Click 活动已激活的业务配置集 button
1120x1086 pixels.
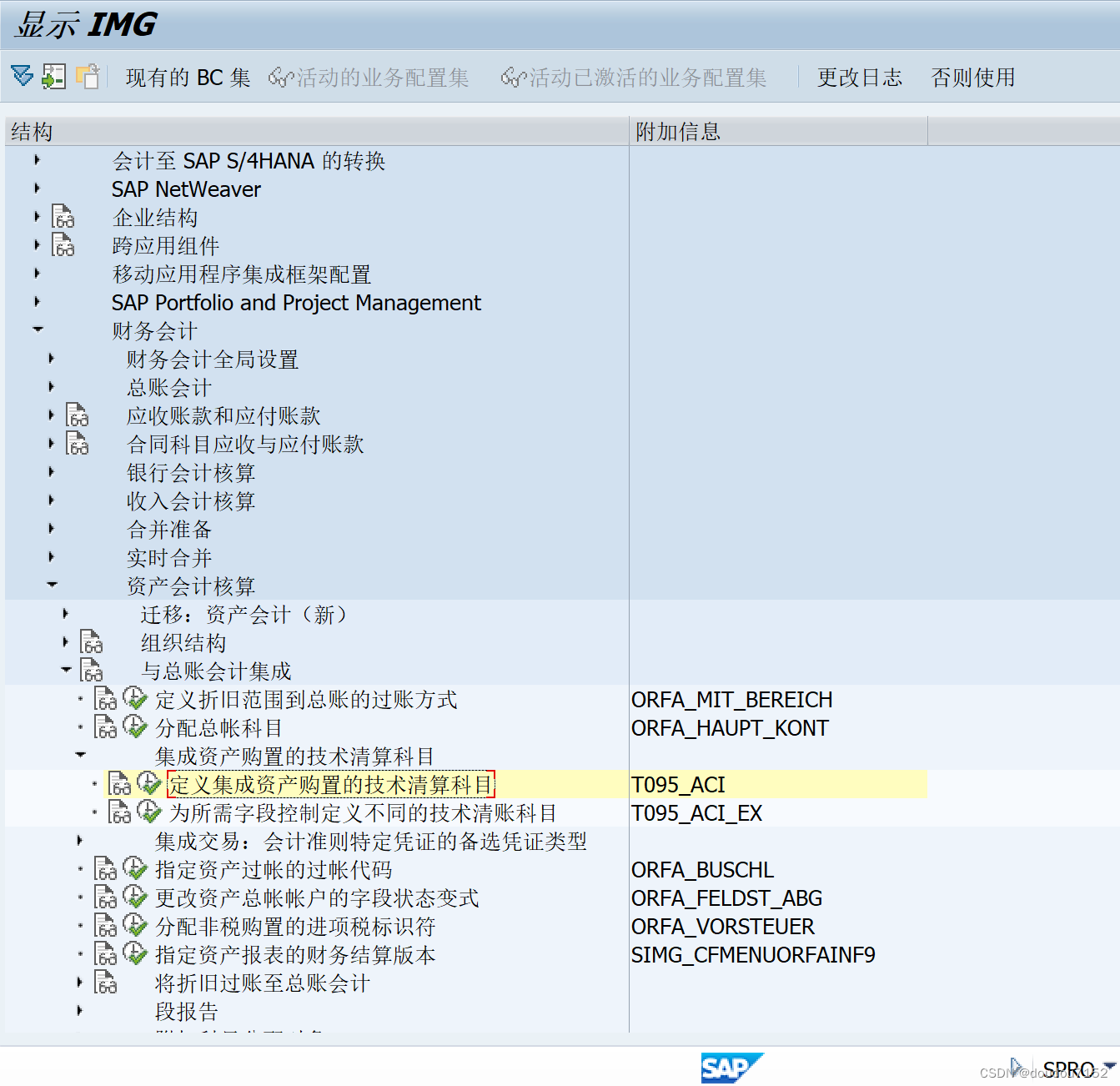point(634,78)
